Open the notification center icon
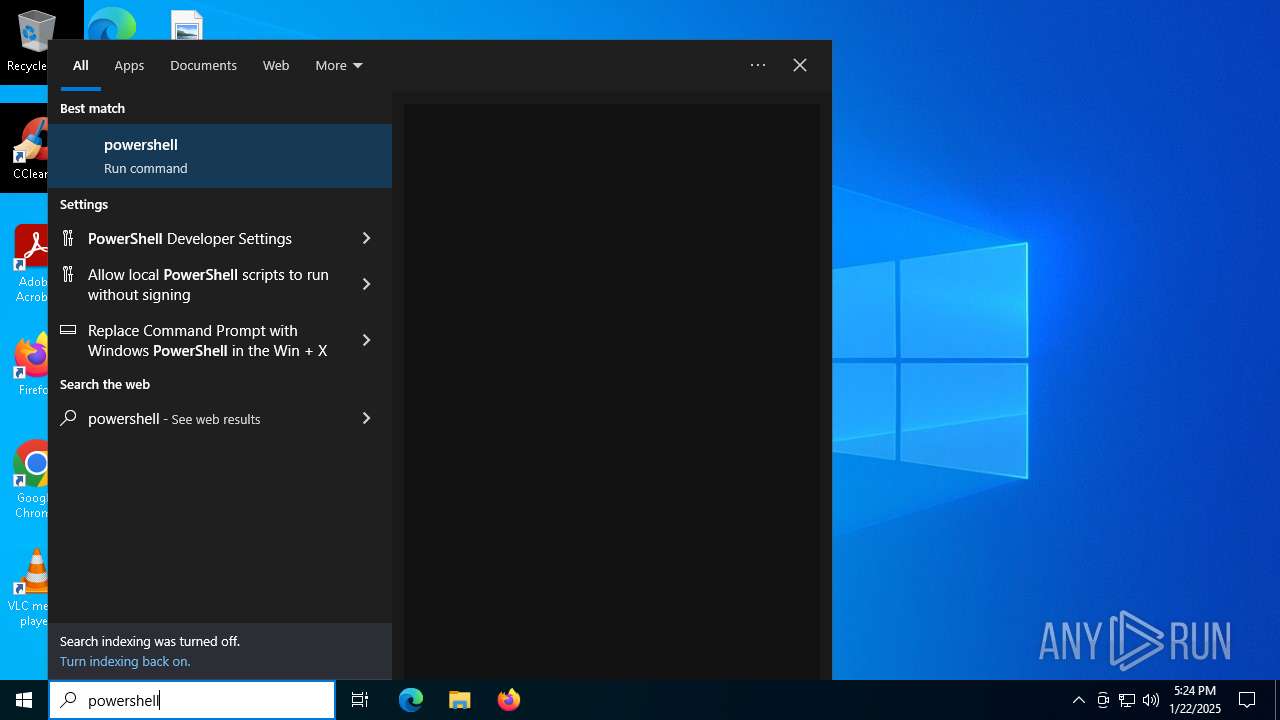The height and width of the screenshot is (720, 1280). coord(1247,700)
